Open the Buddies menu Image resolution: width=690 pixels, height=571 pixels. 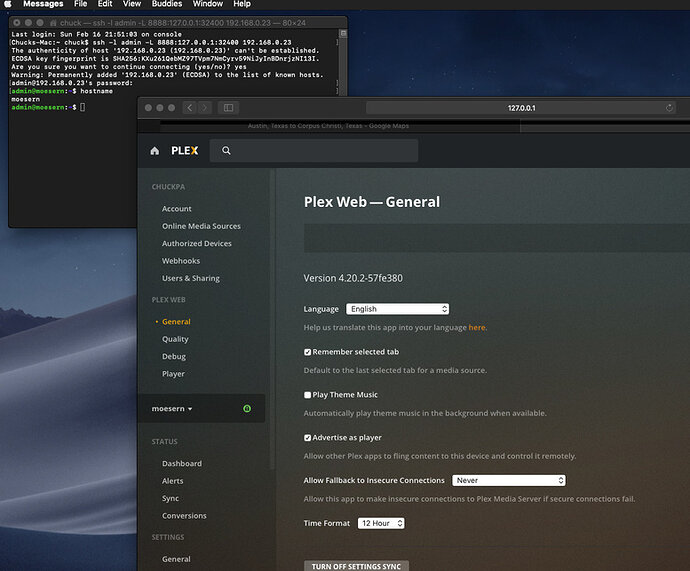[167, 4]
